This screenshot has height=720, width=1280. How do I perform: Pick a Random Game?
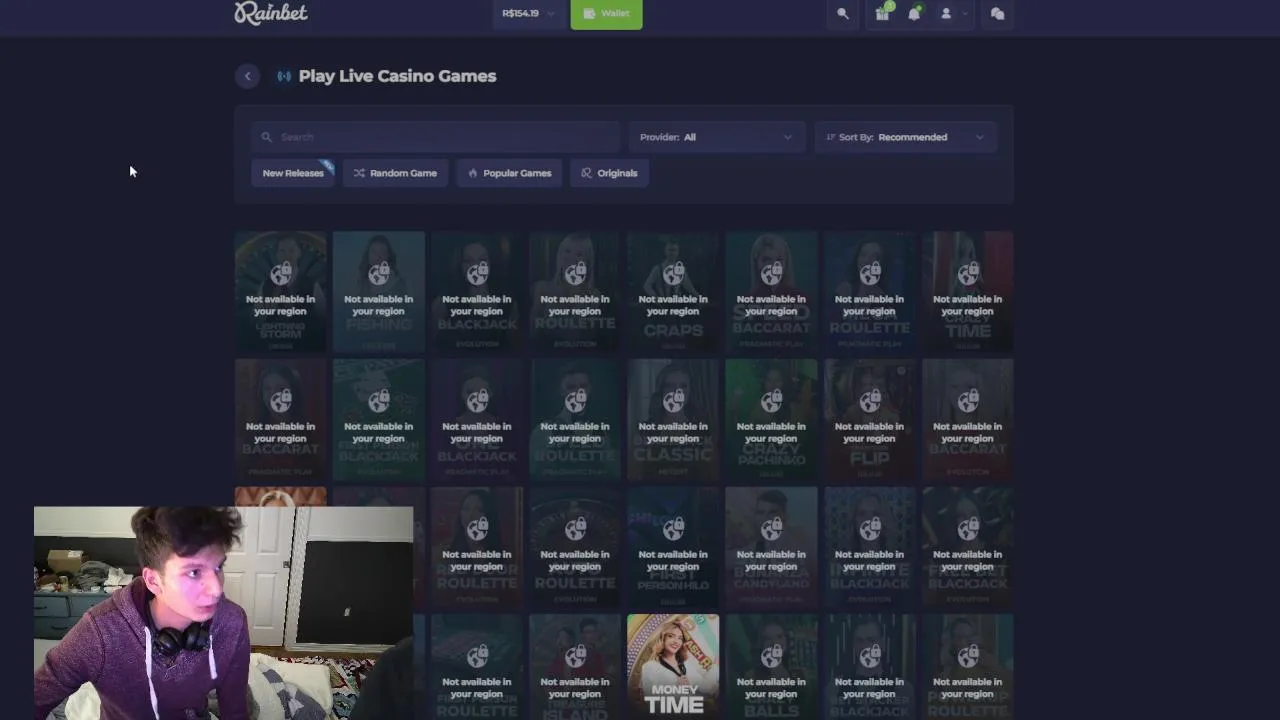395,173
